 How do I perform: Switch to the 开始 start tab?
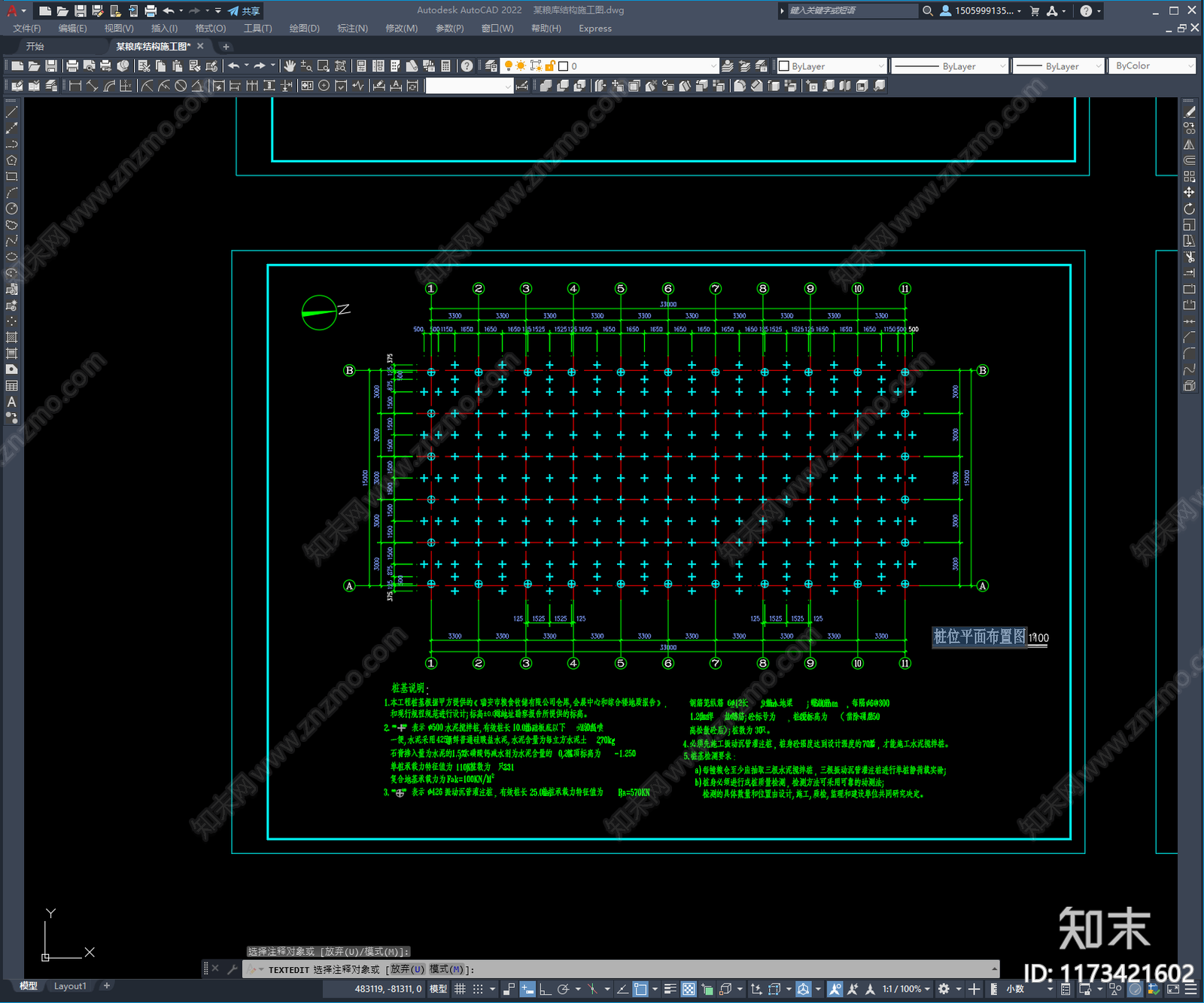pos(35,47)
